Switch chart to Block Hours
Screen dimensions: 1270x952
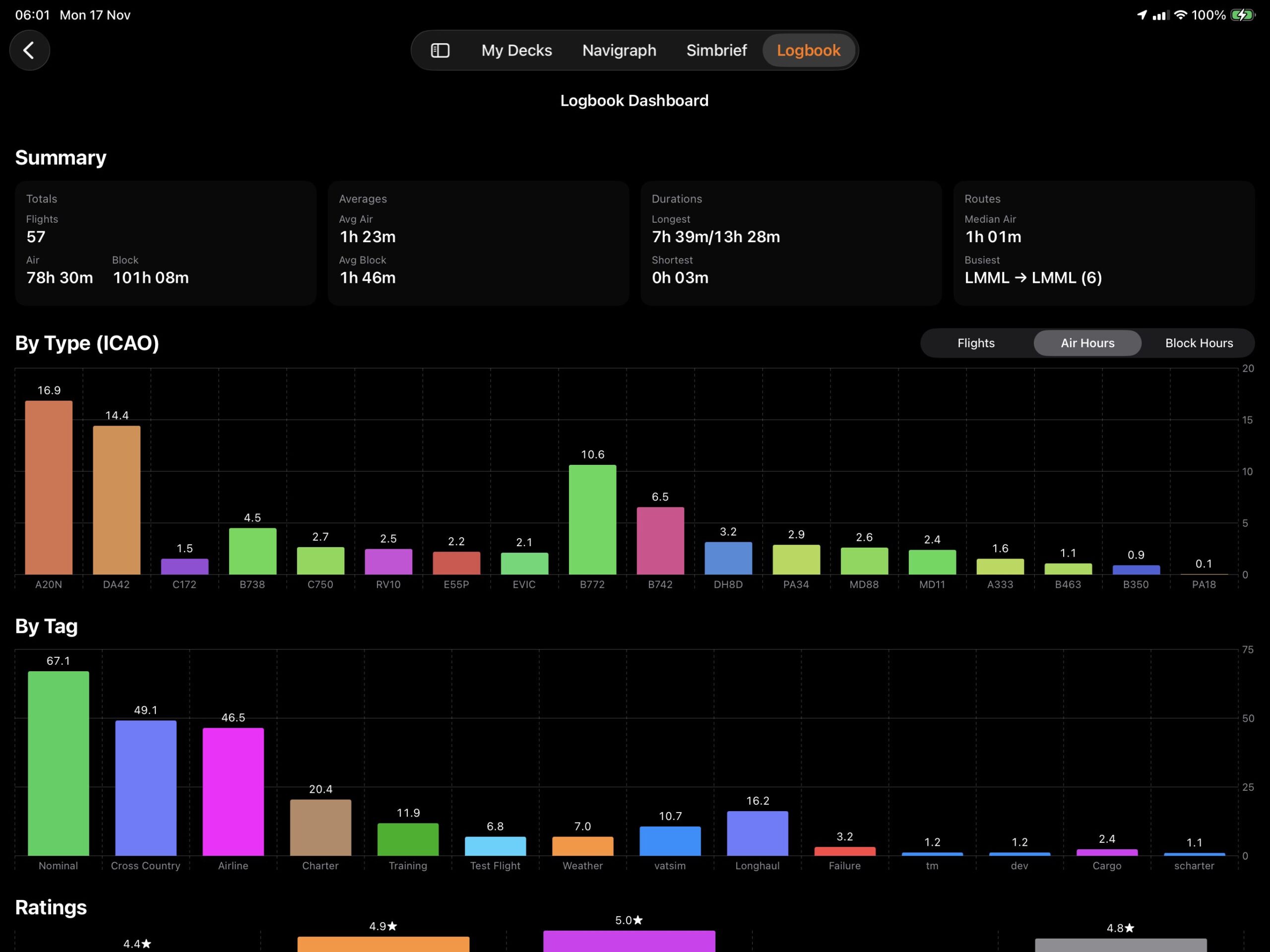[x=1198, y=343]
